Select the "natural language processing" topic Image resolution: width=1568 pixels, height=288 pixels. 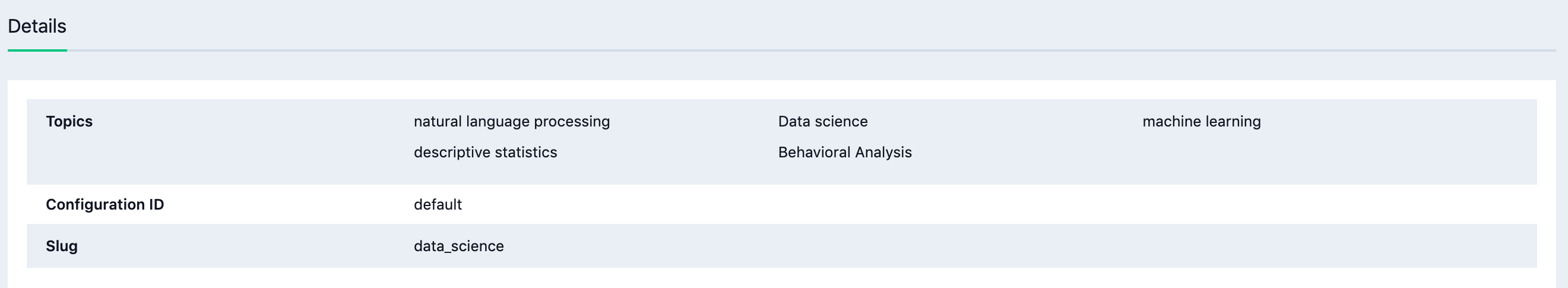click(511, 121)
